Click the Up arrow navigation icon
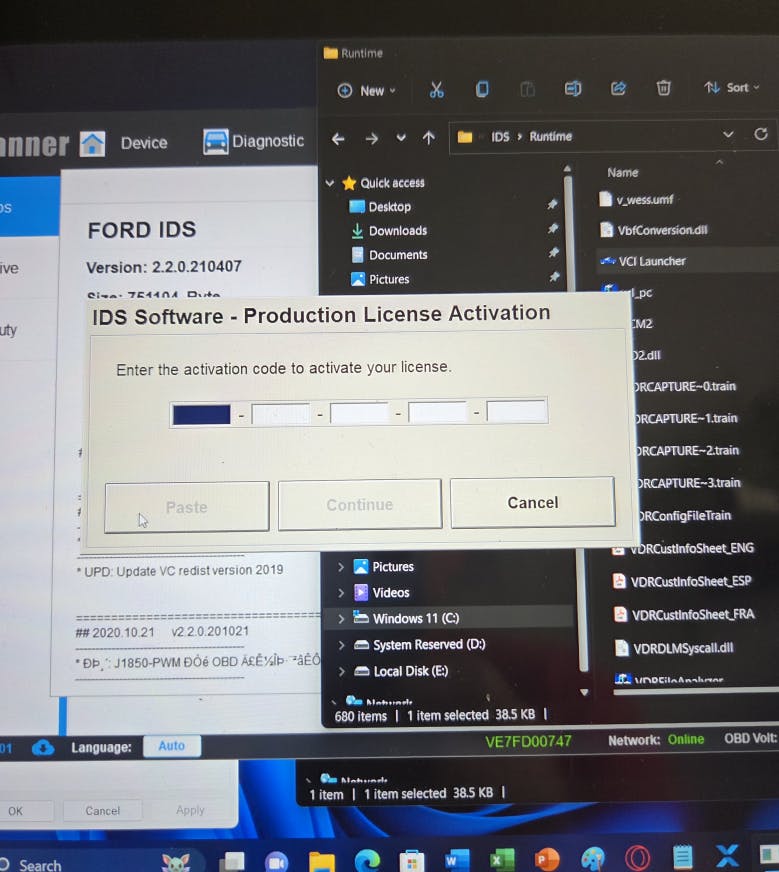Viewport: 779px width, 872px height. click(429, 138)
